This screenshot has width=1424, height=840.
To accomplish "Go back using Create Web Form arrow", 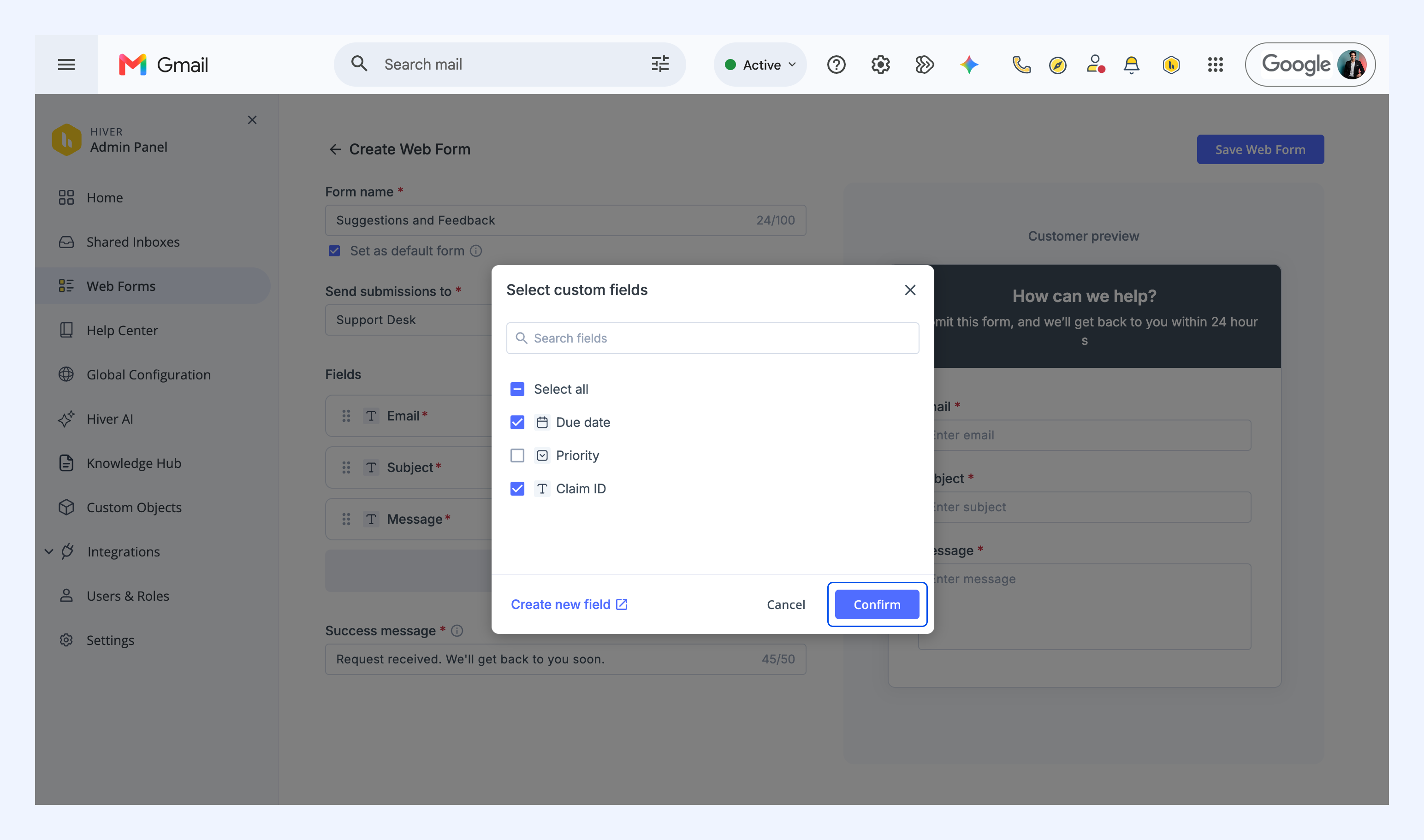I will [x=335, y=149].
